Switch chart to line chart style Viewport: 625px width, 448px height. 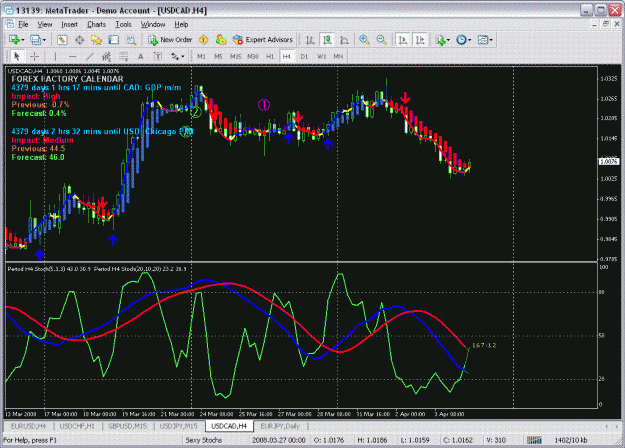[344, 39]
